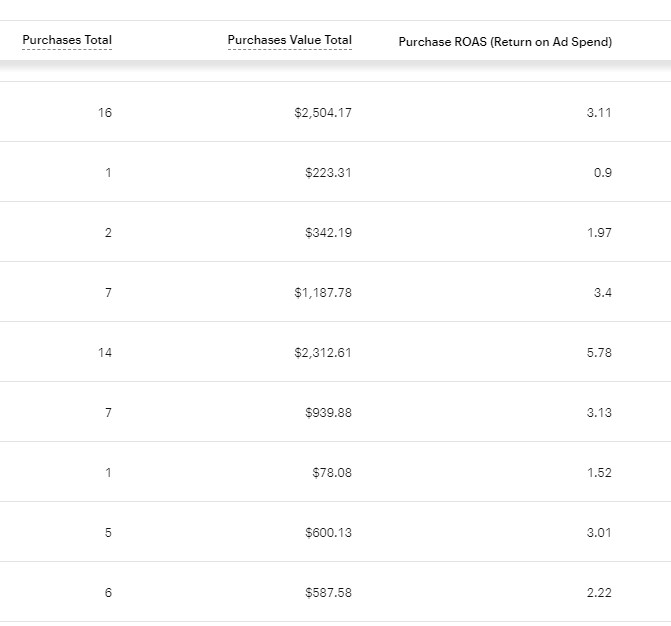Select the Purchase ROAS column header
Viewport: 671px width, 626px height.
[505, 42]
